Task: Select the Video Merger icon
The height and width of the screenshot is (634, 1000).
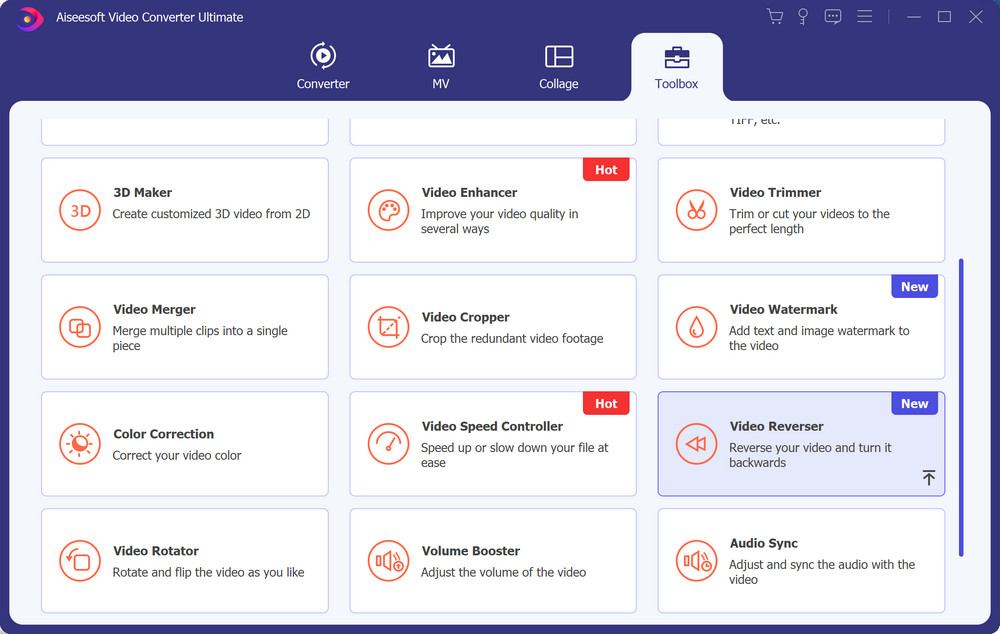Action: tap(80, 327)
